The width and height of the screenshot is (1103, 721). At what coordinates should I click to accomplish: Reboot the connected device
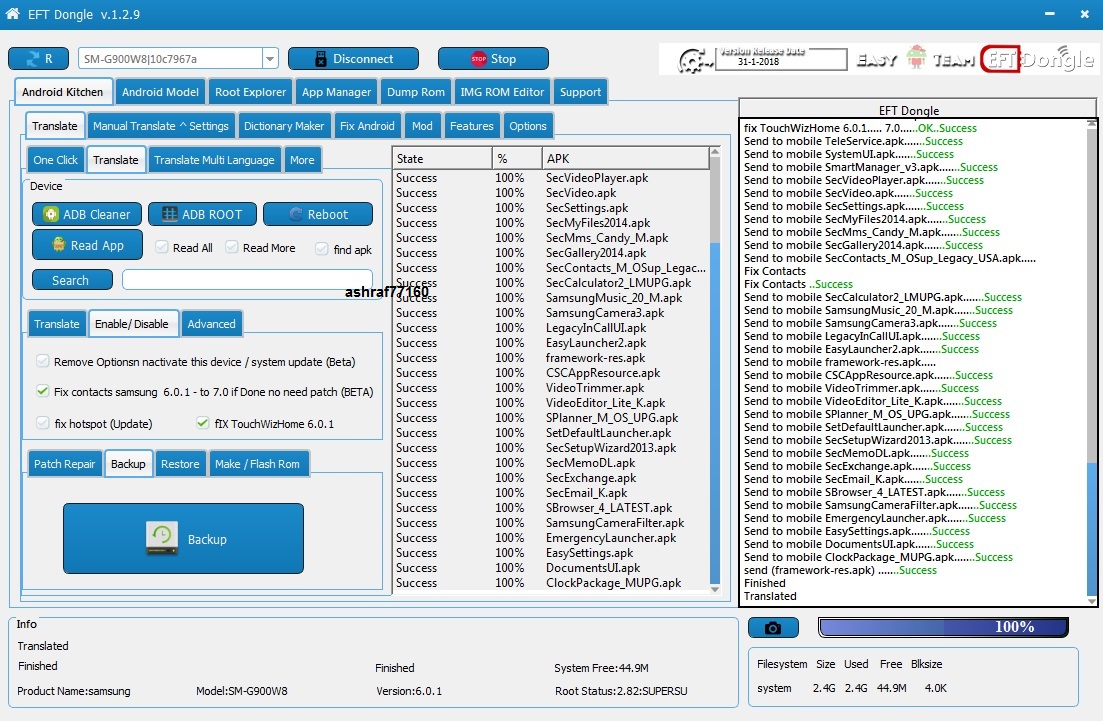coord(318,214)
